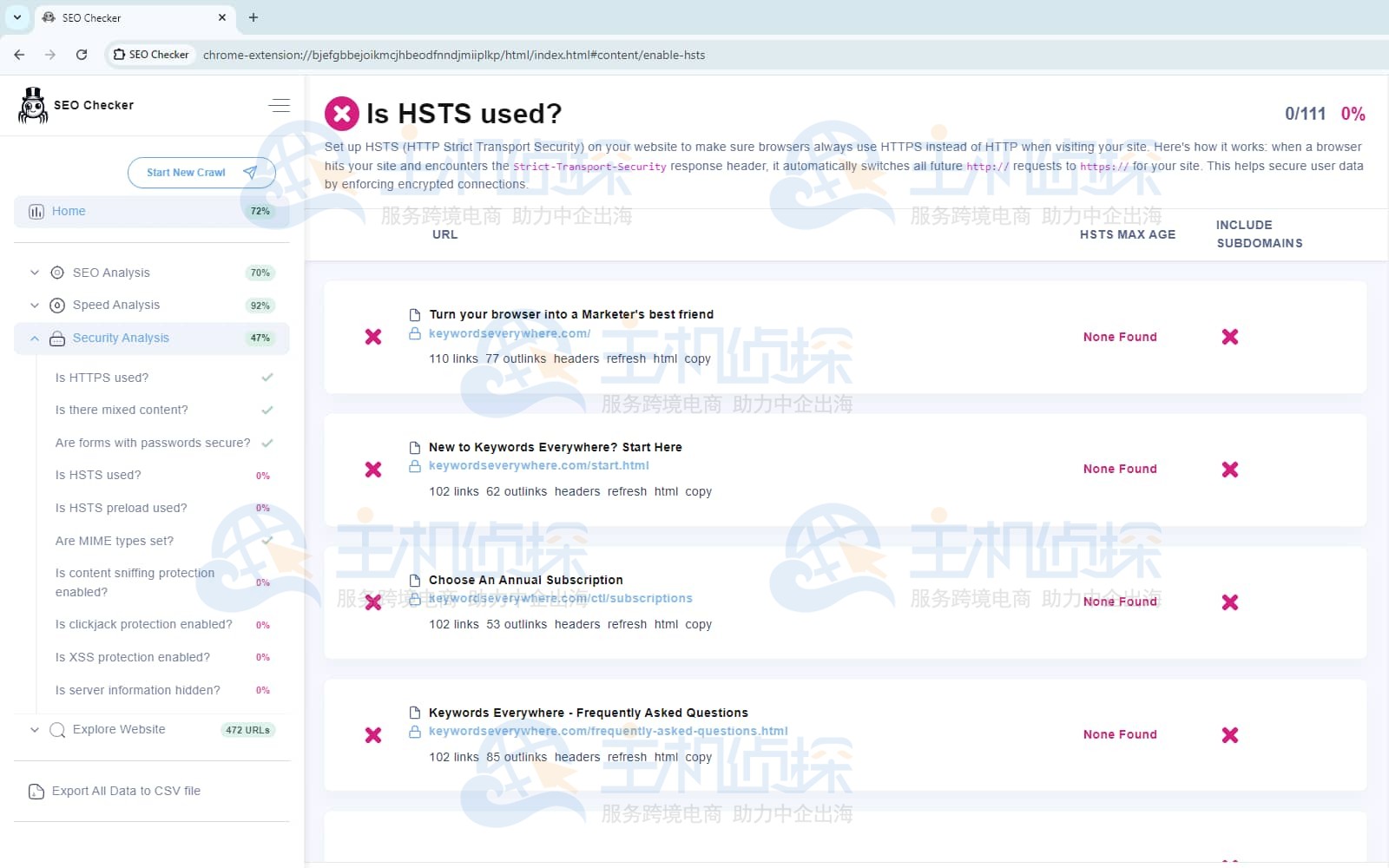Open the 'Is HTTPS used?' check
This screenshot has width=1389, height=868.
pos(102,378)
